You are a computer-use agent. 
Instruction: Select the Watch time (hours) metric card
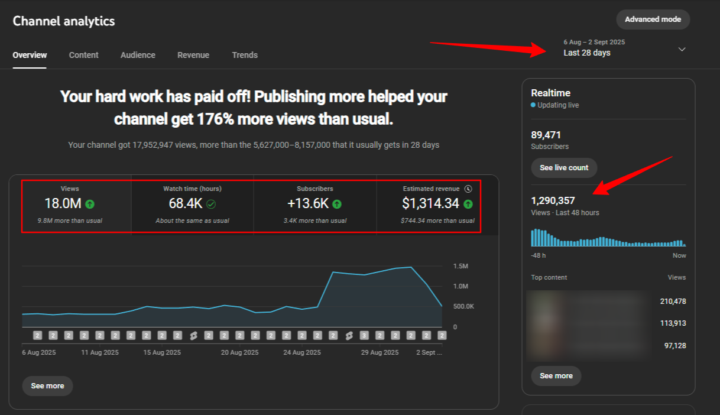click(x=192, y=206)
